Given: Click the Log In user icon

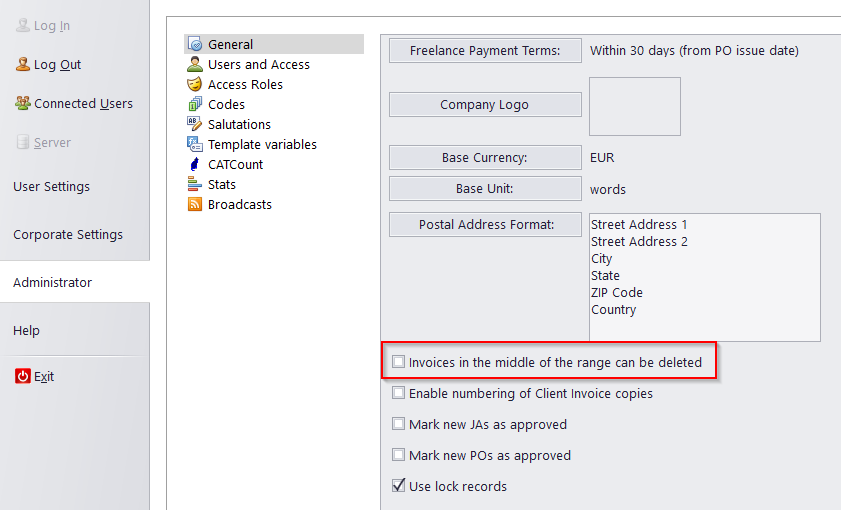Looking at the screenshot, I should tap(23, 25).
